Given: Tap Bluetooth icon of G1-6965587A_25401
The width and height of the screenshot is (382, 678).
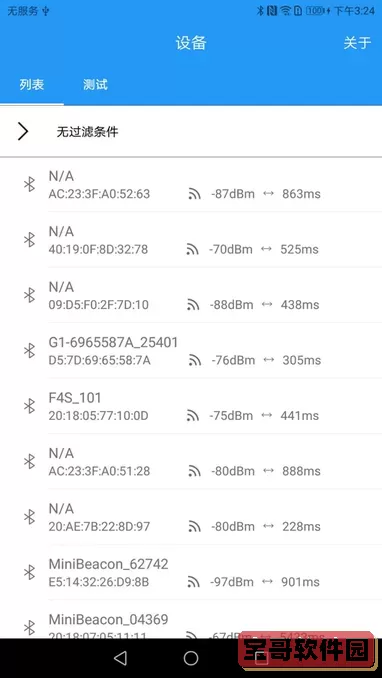Looking at the screenshot, I should (29, 350).
